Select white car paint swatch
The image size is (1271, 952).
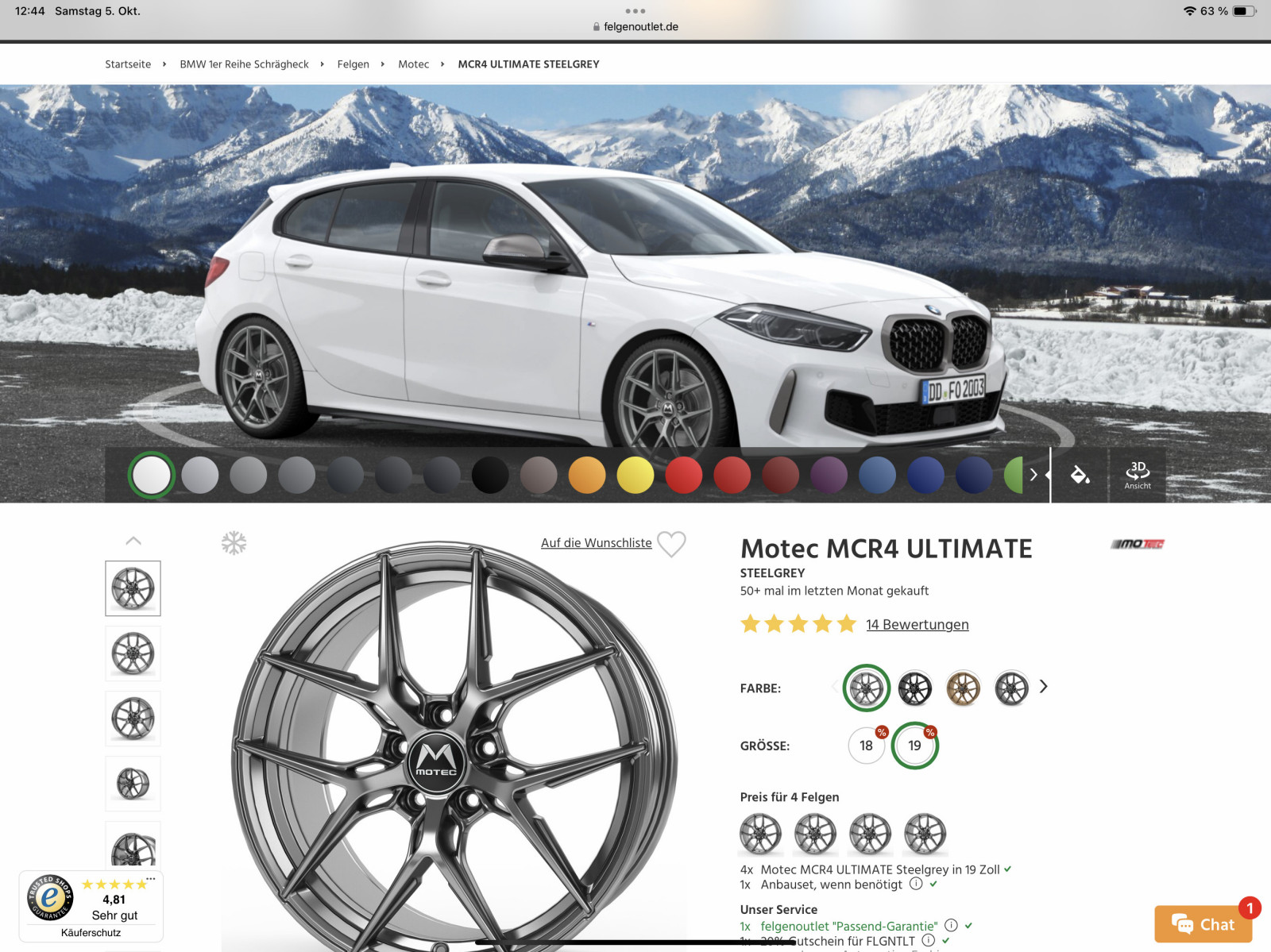pos(151,475)
